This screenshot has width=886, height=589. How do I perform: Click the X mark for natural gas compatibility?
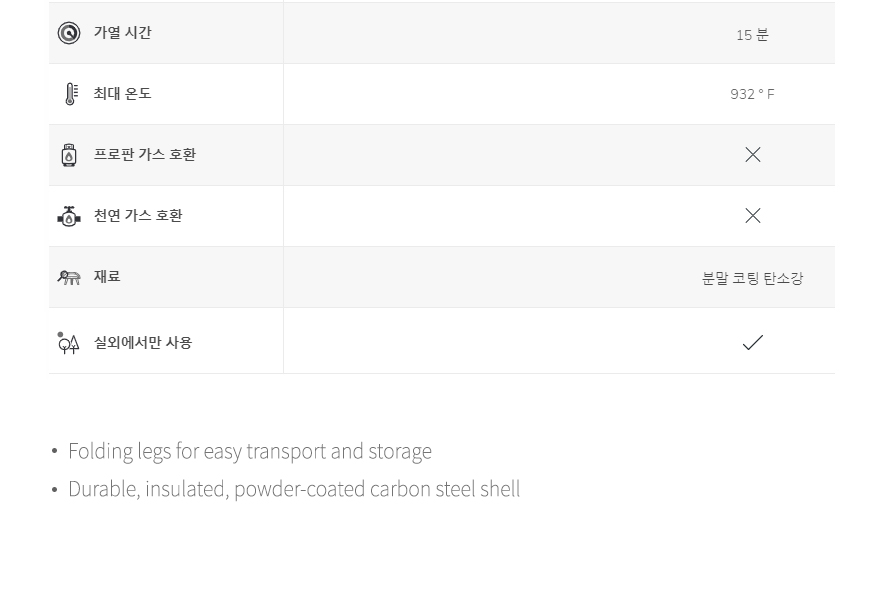(x=753, y=216)
